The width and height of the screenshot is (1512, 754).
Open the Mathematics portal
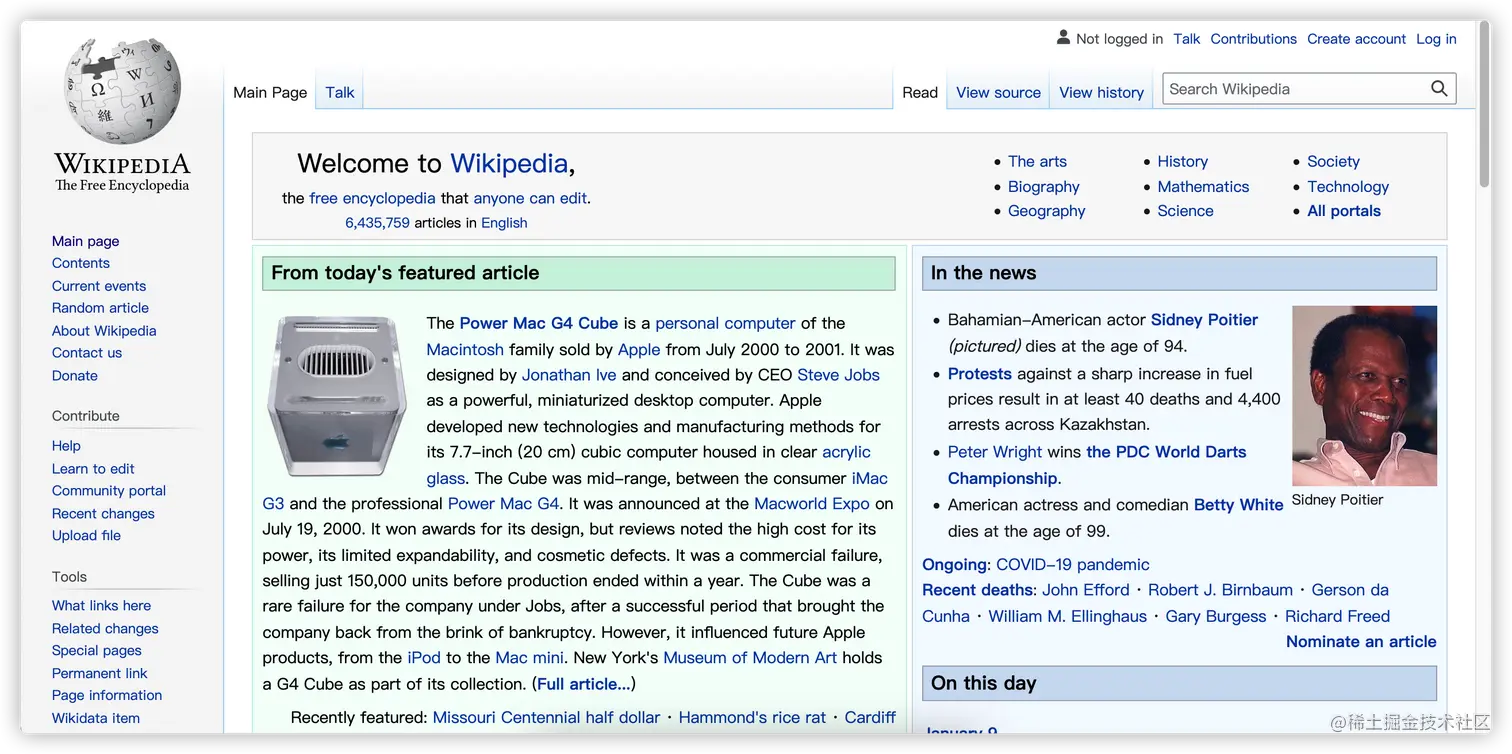click(x=1203, y=187)
